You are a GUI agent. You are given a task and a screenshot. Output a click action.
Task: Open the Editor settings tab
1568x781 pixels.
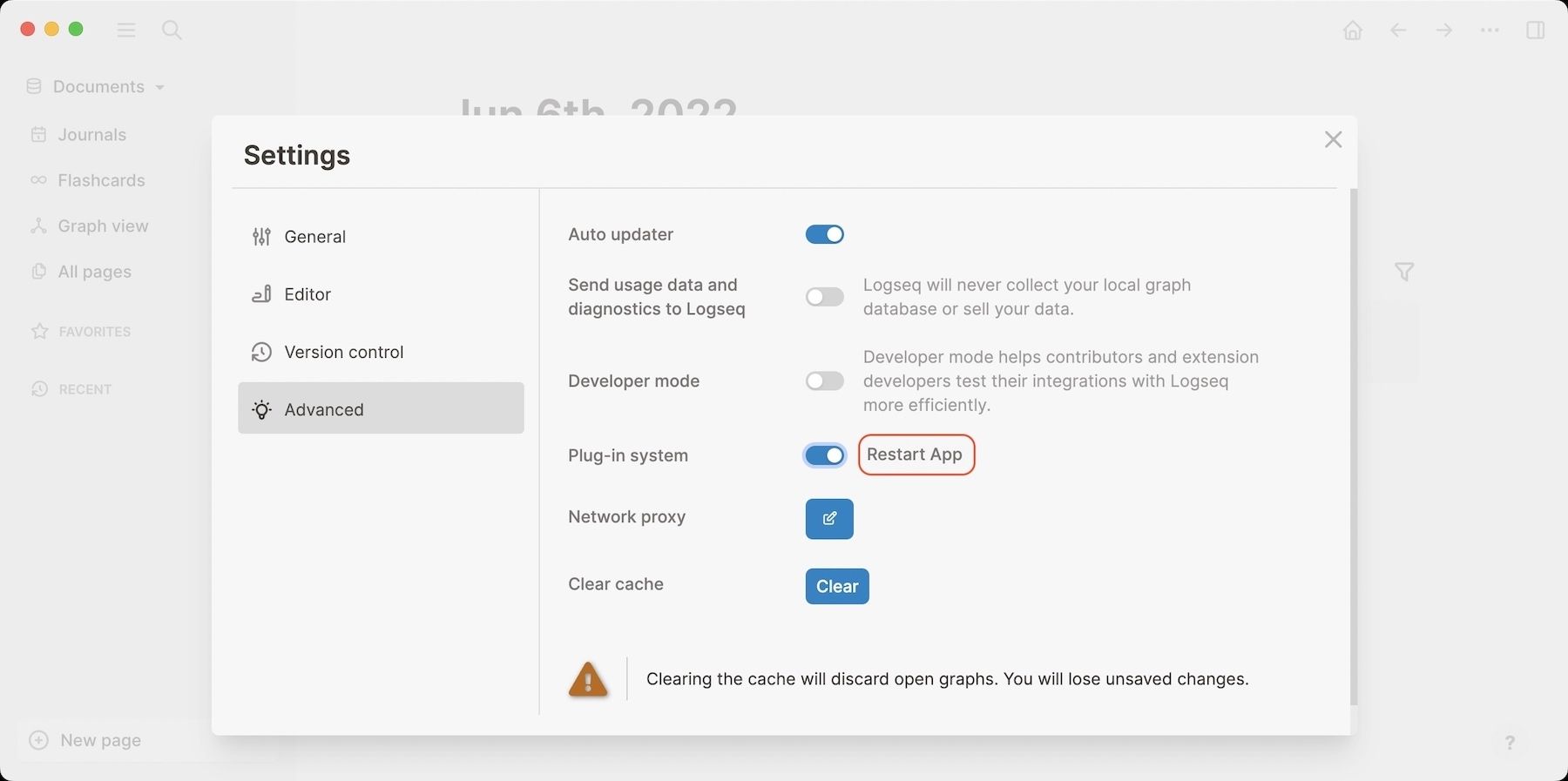(x=308, y=294)
